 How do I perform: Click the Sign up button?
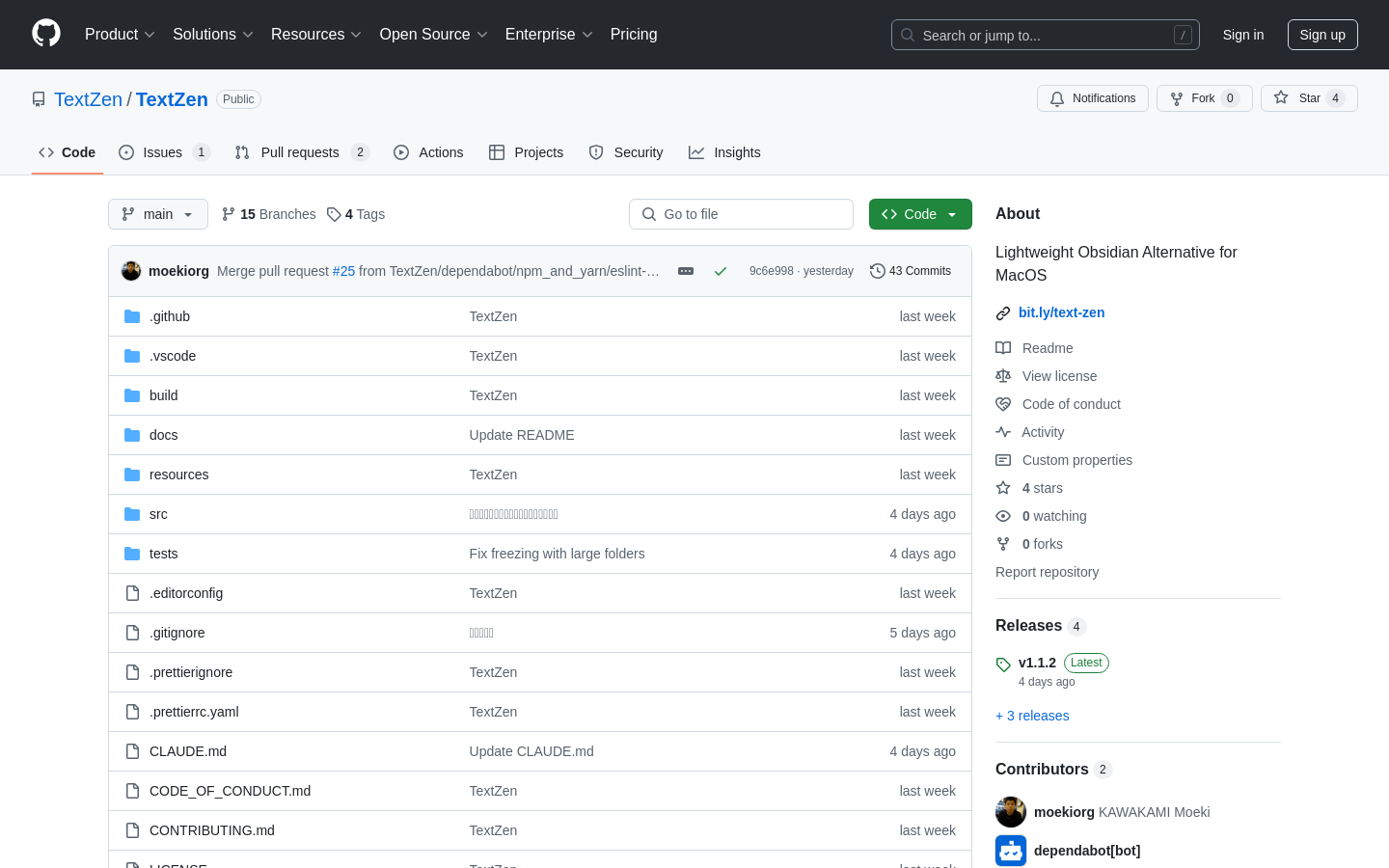pyautogui.click(x=1322, y=35)
